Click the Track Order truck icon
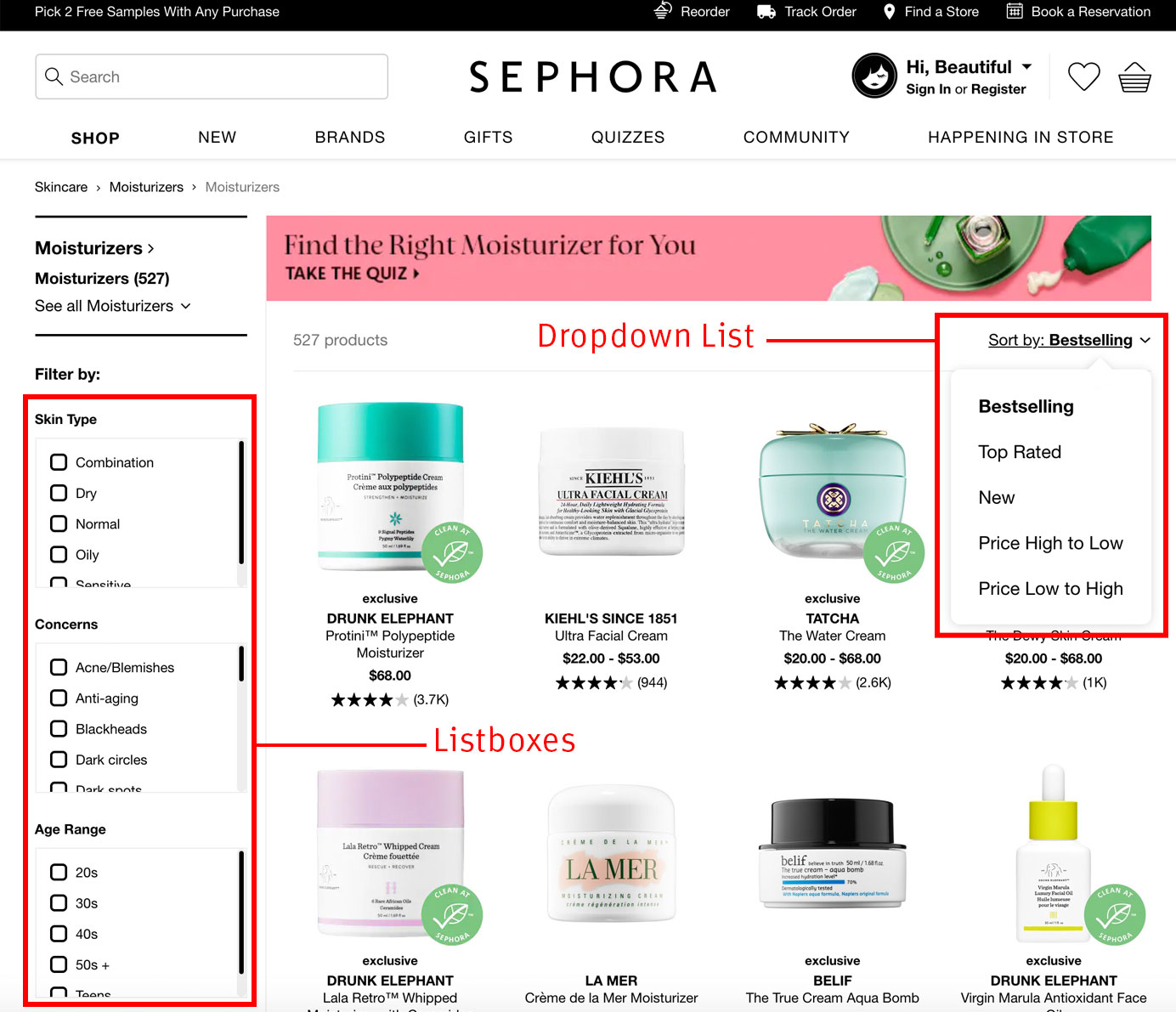The width and height of the screenshot is (1176, 1012). point(766,12)
